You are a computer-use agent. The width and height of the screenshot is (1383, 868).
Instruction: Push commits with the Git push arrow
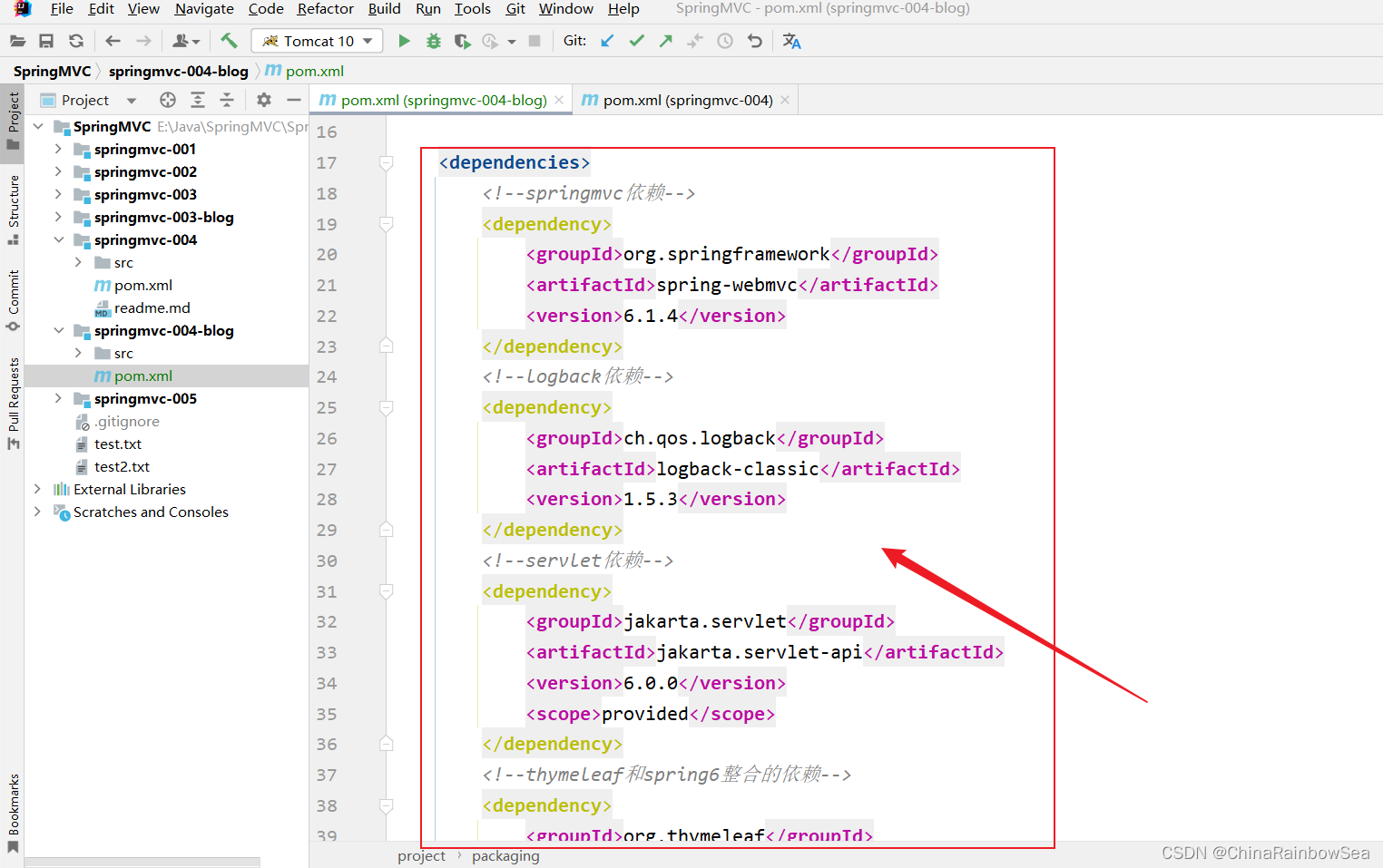(663, 41)
